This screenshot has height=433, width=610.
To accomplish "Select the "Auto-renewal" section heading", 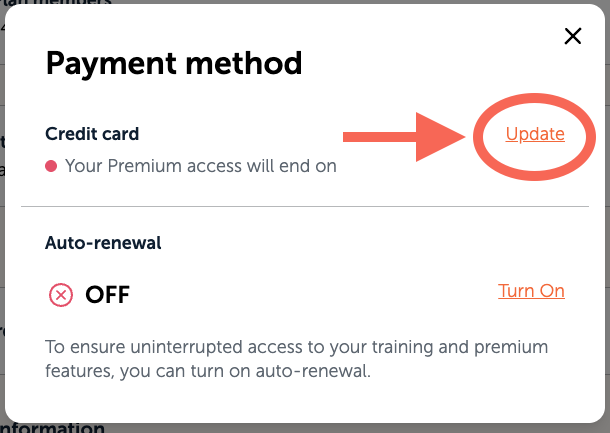I will (x=103, y=242).
